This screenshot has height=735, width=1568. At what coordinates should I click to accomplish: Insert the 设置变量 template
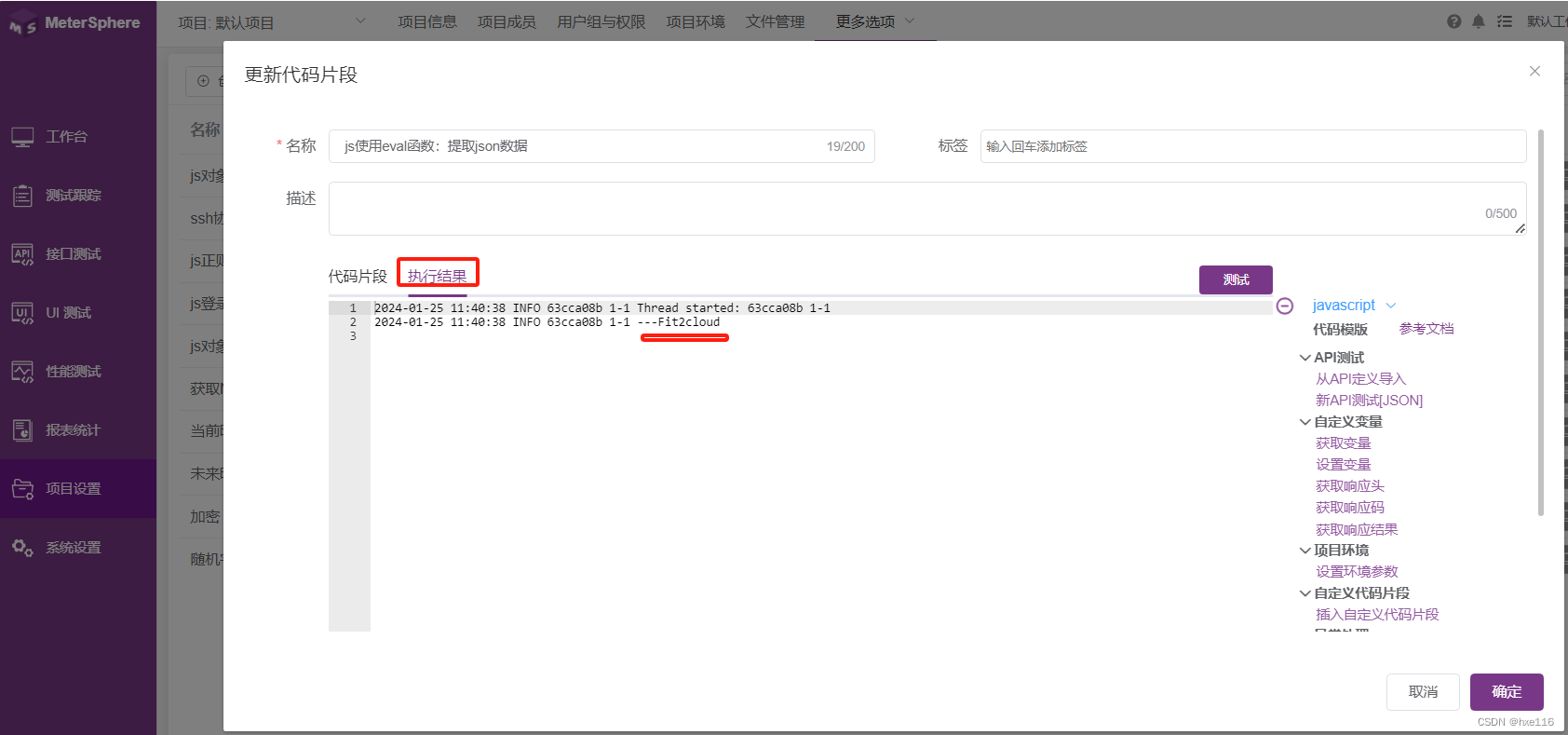[x=1343, y=465]
